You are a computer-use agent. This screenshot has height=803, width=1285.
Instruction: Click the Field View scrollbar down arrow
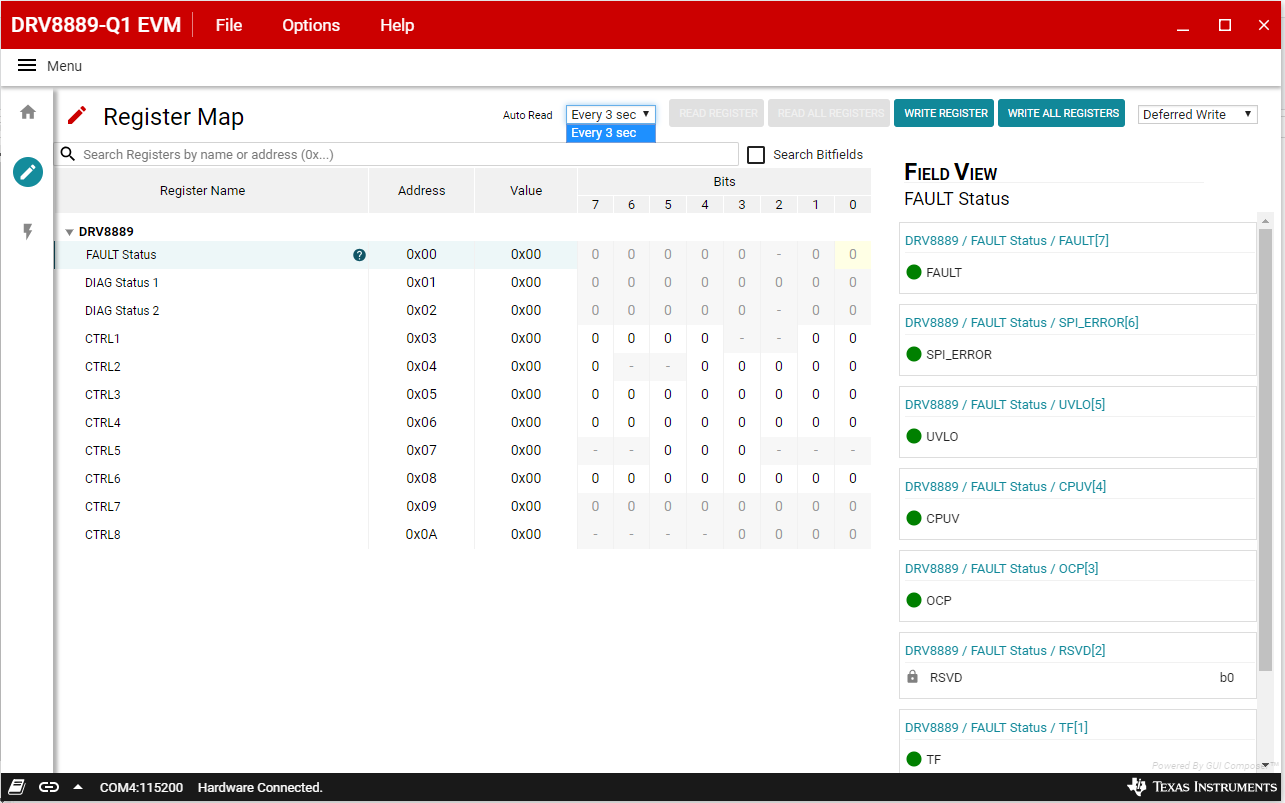point(1265,765)
